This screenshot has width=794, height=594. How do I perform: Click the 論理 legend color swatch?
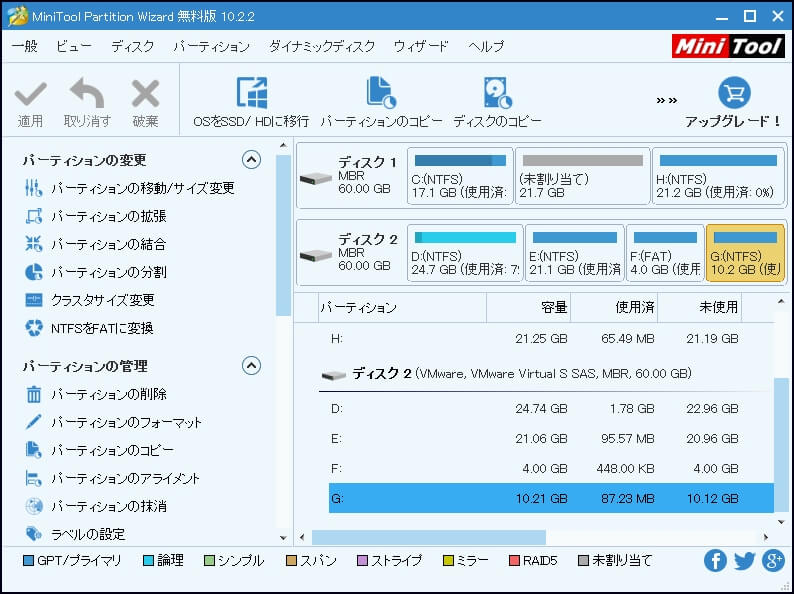(x=148, y=561)
